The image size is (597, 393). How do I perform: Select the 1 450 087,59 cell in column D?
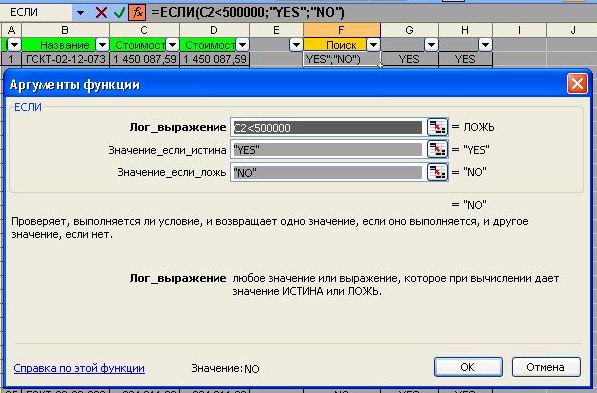214,59
